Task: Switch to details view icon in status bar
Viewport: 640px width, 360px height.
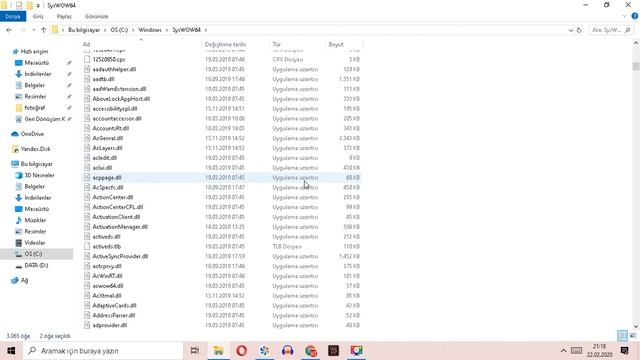Action: [x=622, y=336]
